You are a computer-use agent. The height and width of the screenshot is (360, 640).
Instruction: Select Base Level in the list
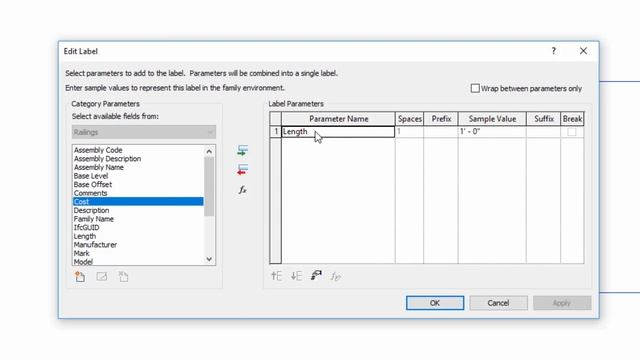tap(91, 176)
